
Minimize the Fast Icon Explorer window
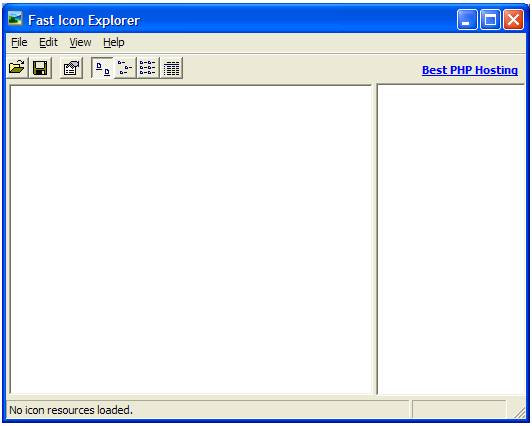tap(467, 20)
